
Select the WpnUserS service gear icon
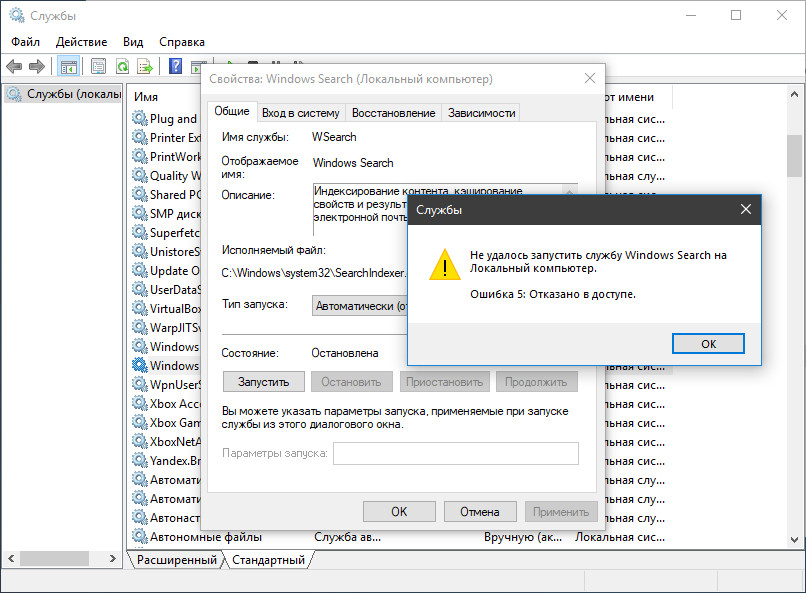point(140,385)
